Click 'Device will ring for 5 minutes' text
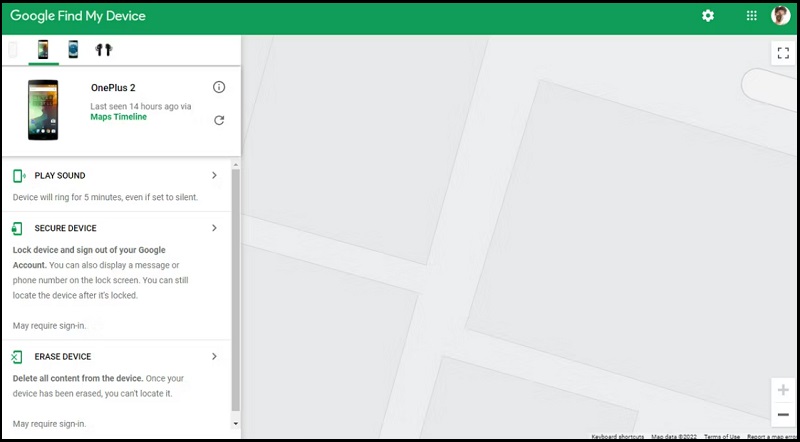The width and height of the screenshot is (800, 442). point(105,197)
